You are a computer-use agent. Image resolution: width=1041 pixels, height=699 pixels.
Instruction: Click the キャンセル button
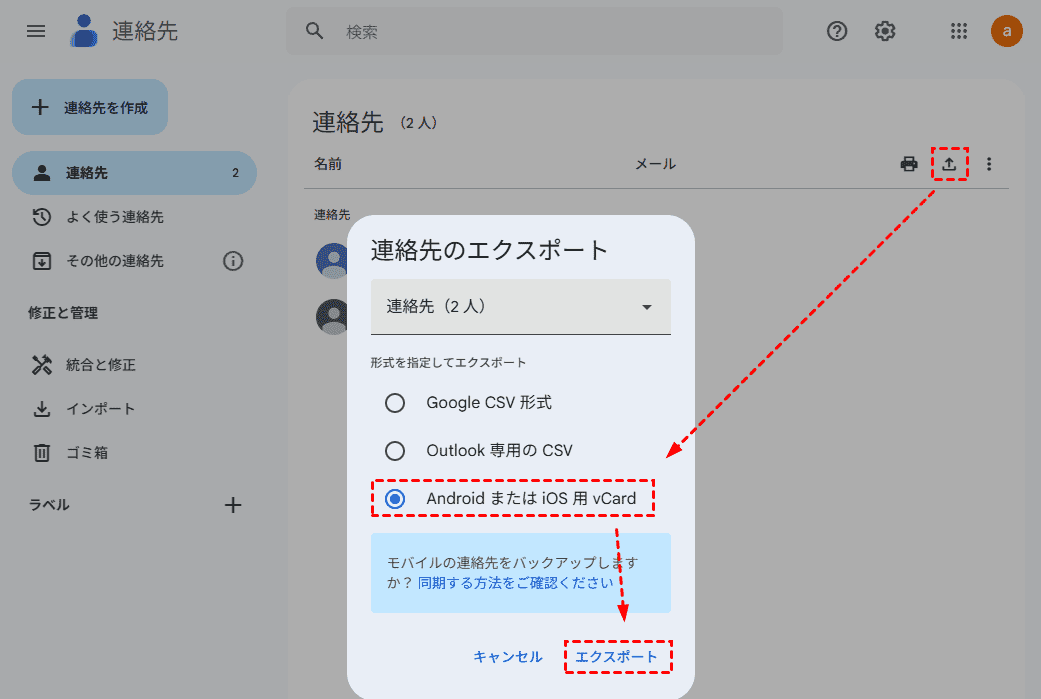tap(508, 657)
